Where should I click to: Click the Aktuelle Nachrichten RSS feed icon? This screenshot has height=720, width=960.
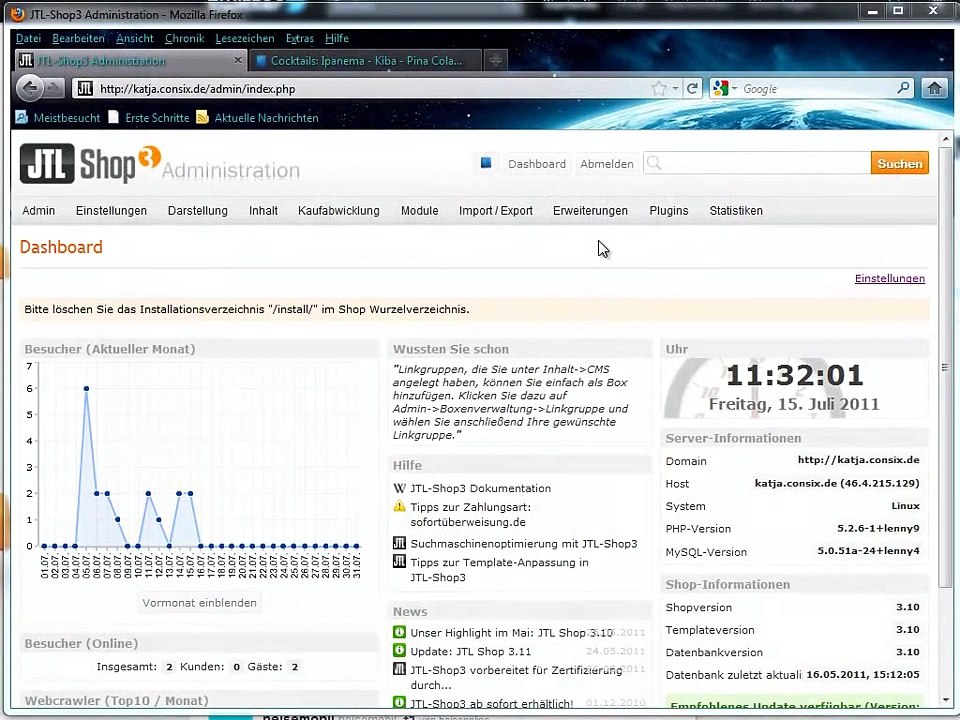(203, 117)
